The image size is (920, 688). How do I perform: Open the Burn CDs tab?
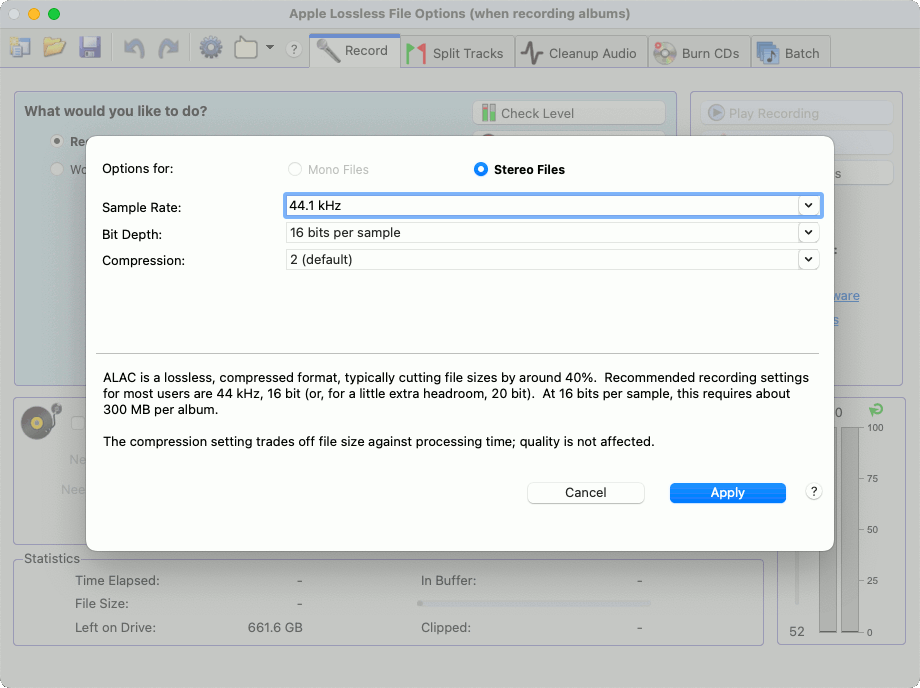click(x=699, y=53)
